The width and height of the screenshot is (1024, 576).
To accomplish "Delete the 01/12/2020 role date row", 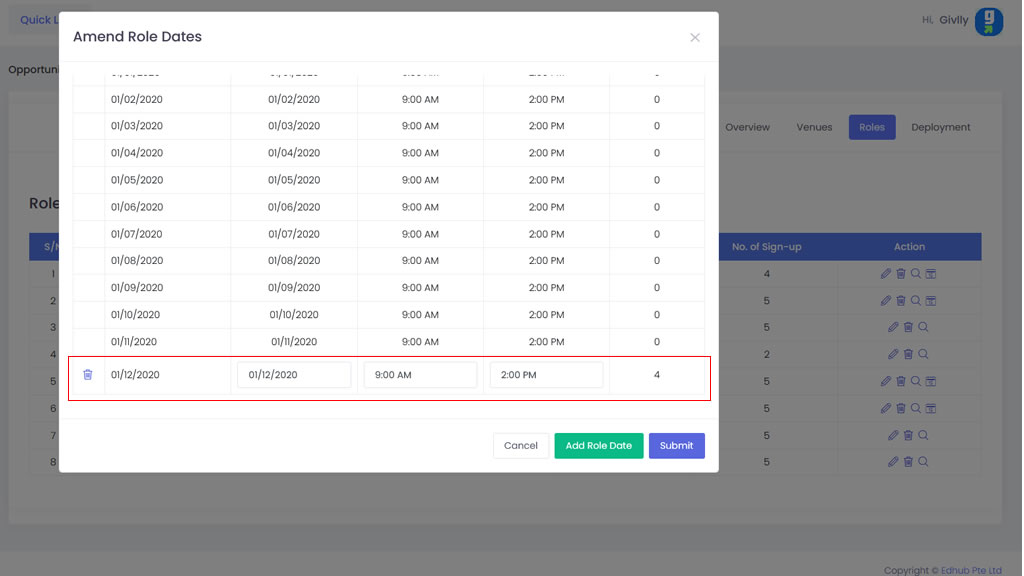I will click(87, 375).
